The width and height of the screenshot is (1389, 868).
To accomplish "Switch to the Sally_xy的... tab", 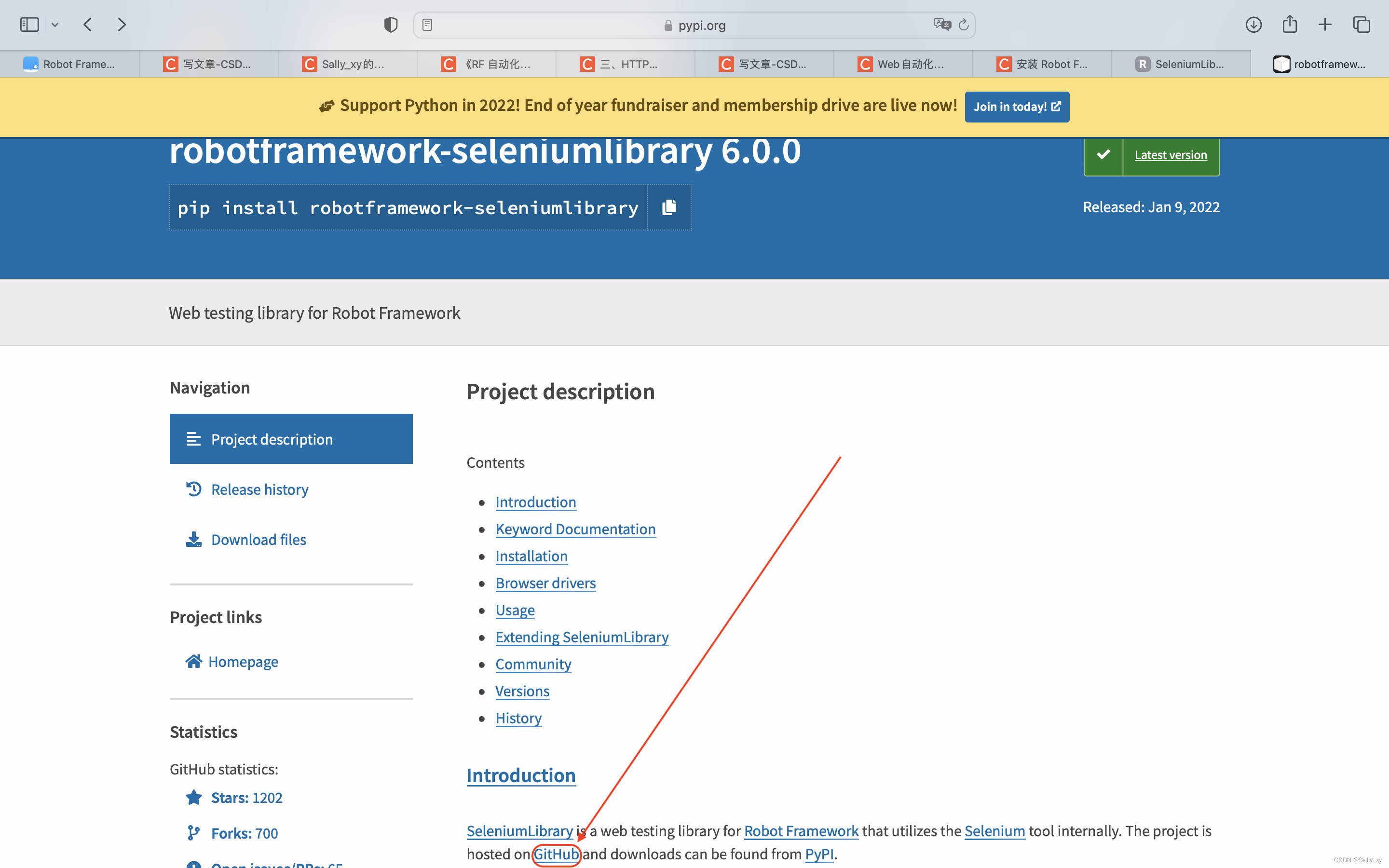I will point(347,64).
